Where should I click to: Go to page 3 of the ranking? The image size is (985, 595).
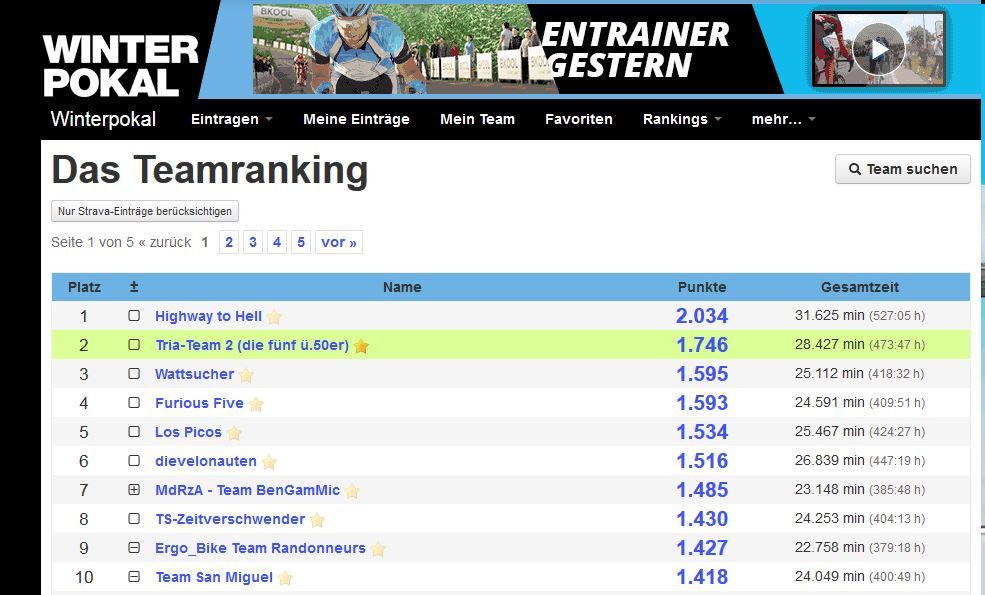253,242
